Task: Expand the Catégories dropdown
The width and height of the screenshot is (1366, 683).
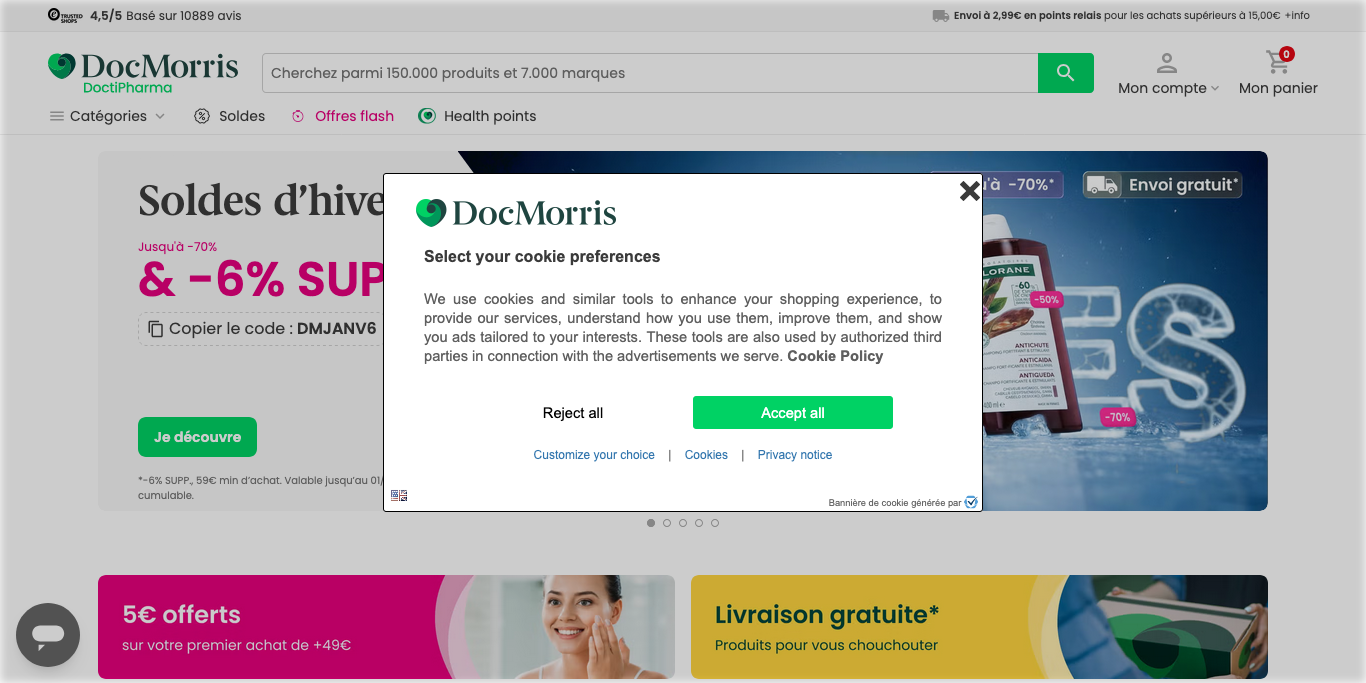Action: click(115, 116)
